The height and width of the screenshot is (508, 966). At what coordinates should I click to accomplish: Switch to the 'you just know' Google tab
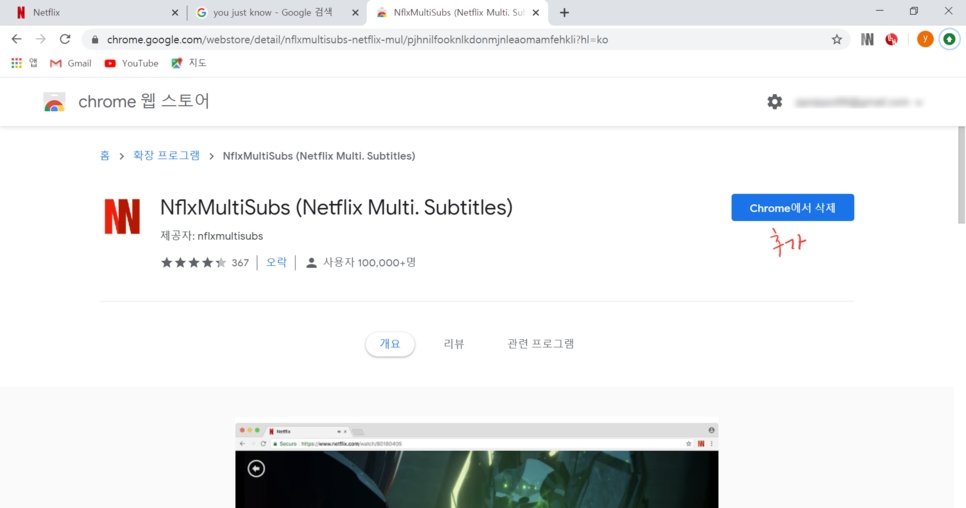coord(276,12)
